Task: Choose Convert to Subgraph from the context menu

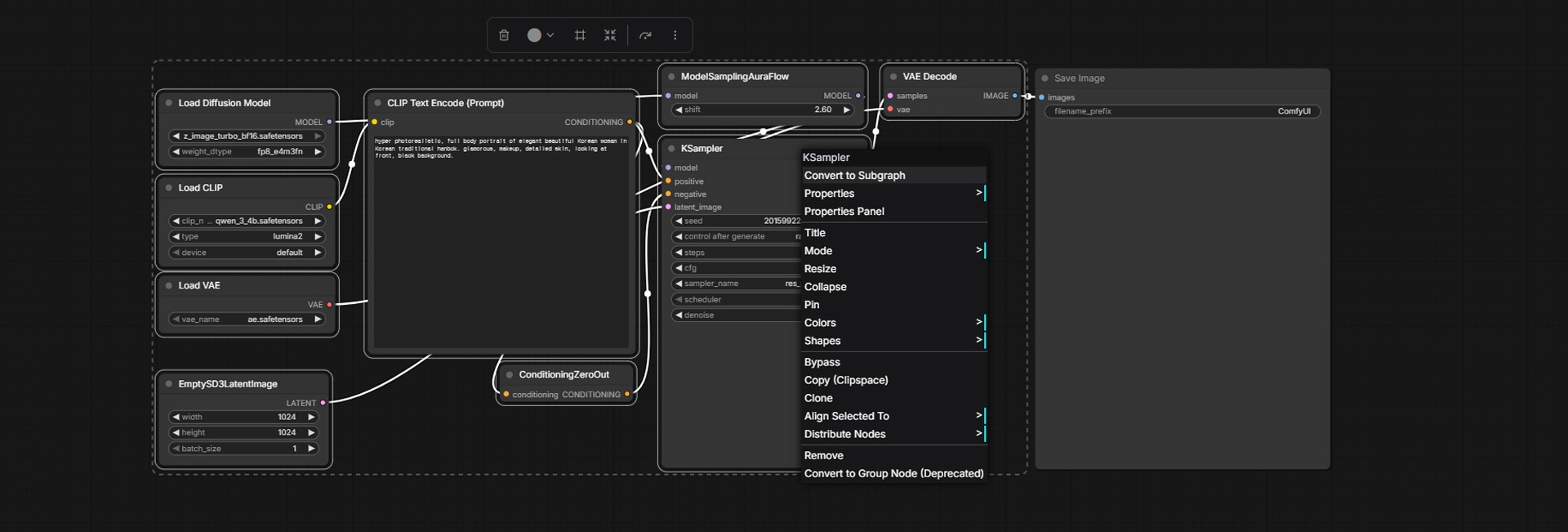Action: 854,176
